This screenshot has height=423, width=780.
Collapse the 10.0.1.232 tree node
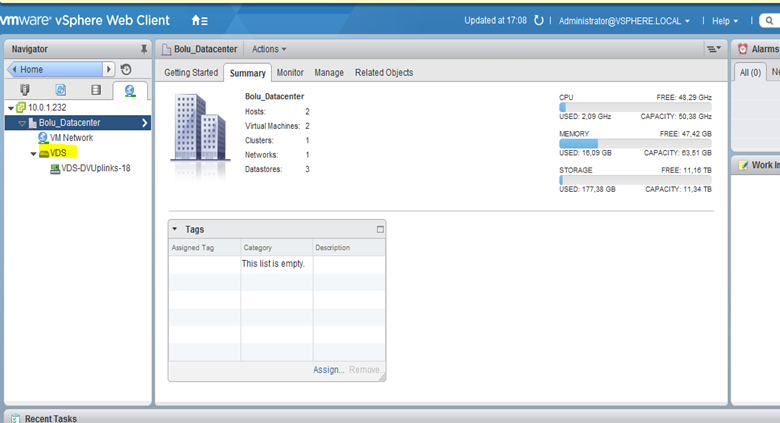[x=11, y=108]
